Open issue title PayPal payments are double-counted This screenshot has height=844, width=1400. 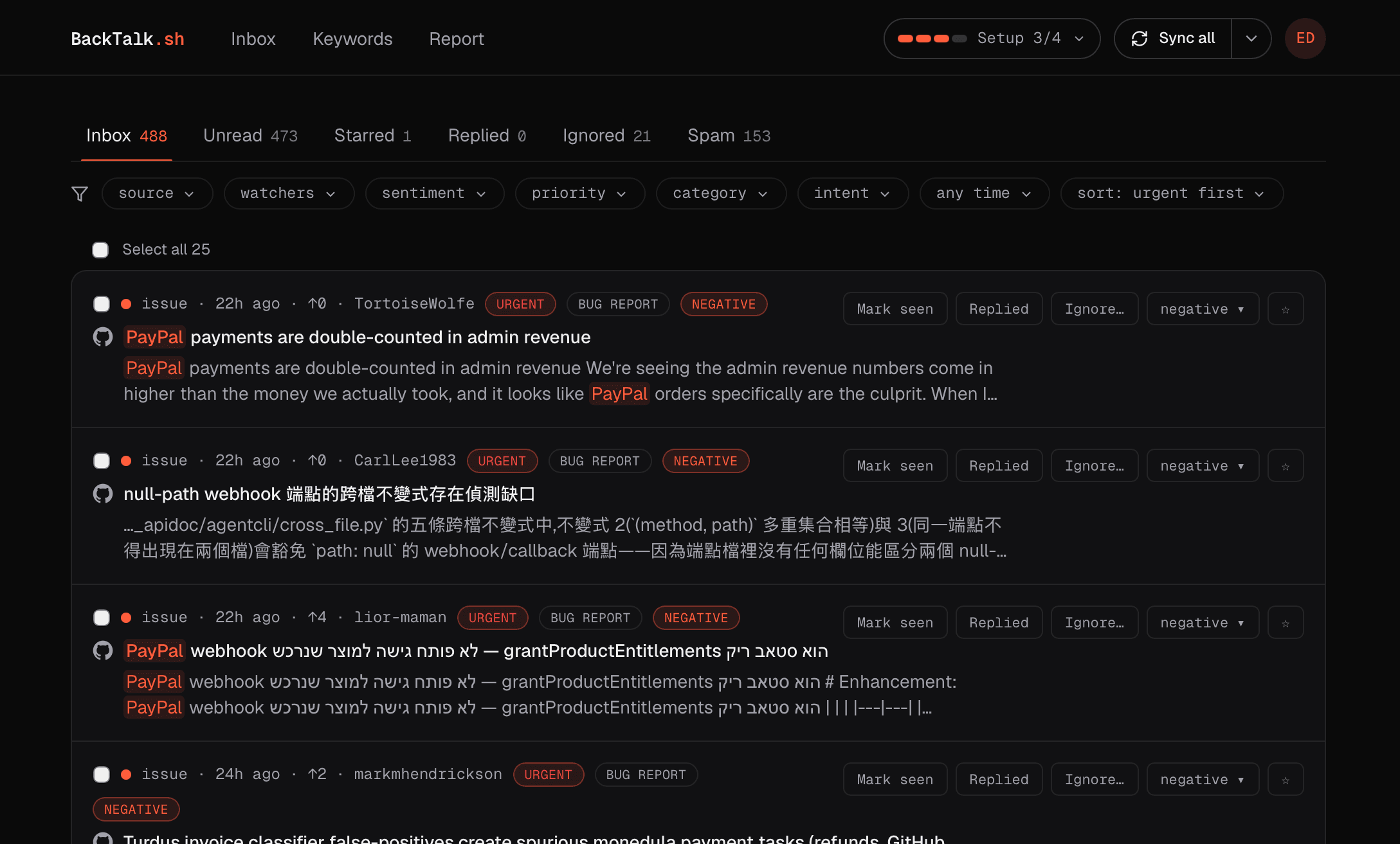tap(357, 337)
